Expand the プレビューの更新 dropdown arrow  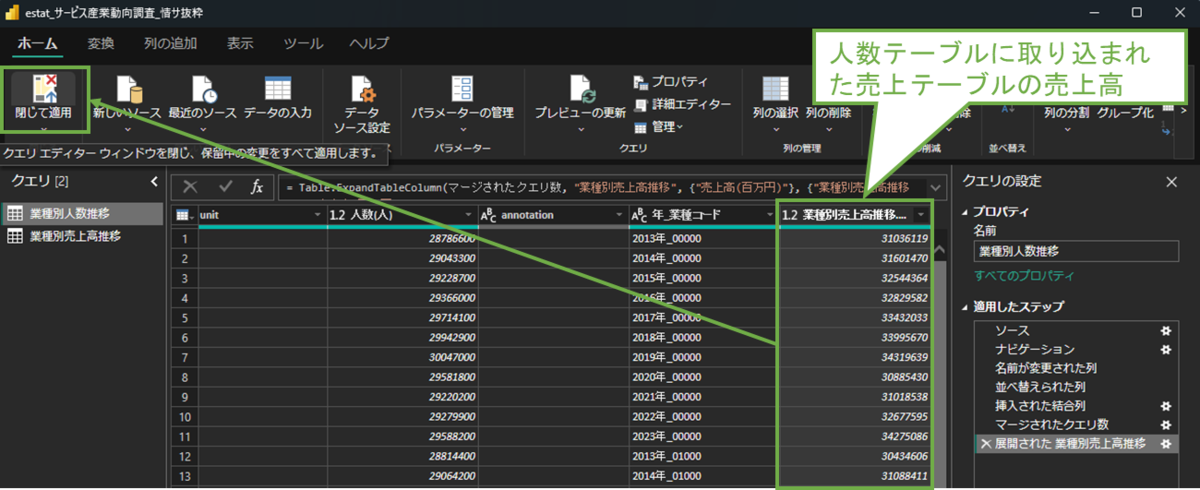[x=581, y=129]
